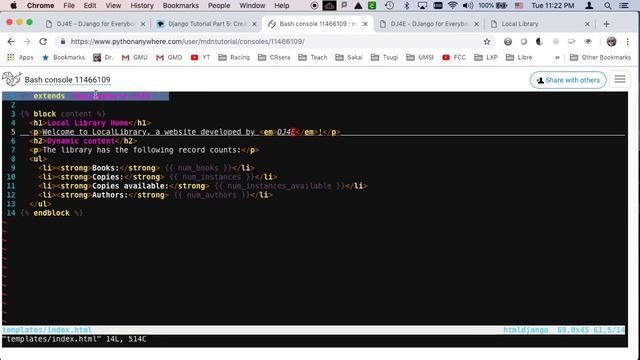Expand the CRsera bookmark folder

tap(274, 58)
